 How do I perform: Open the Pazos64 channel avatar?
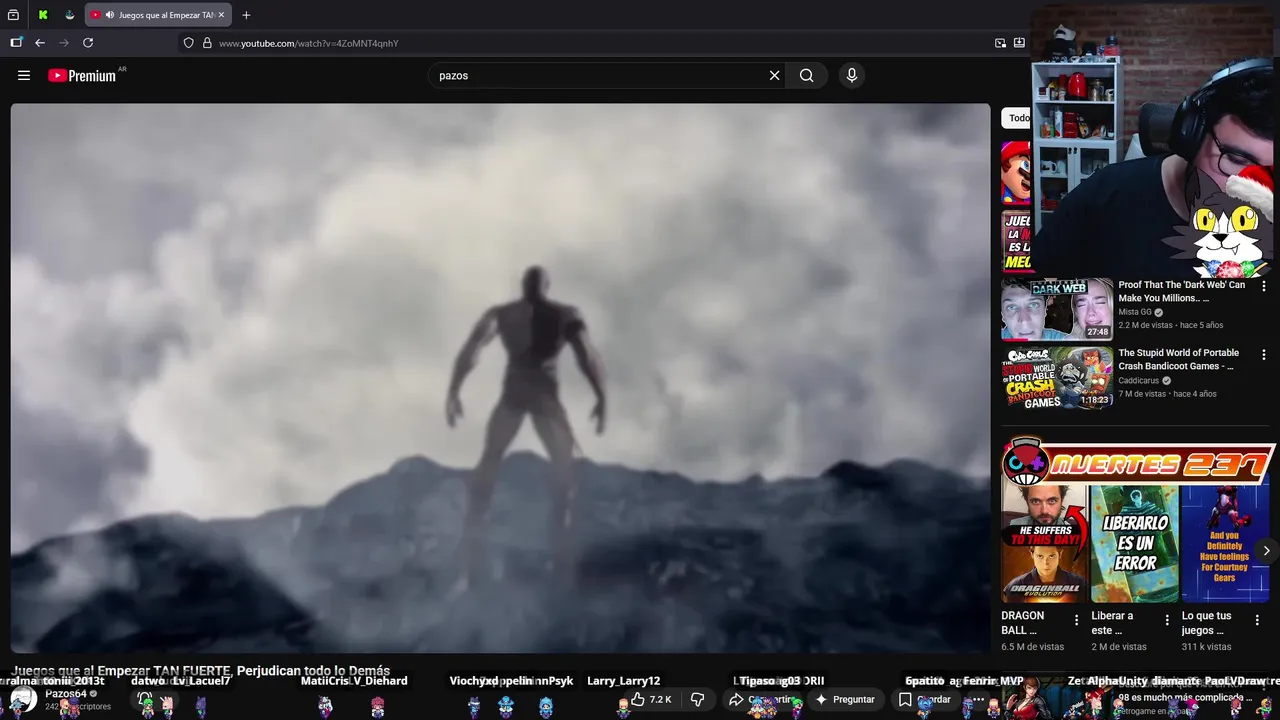[x=23, y=699]
